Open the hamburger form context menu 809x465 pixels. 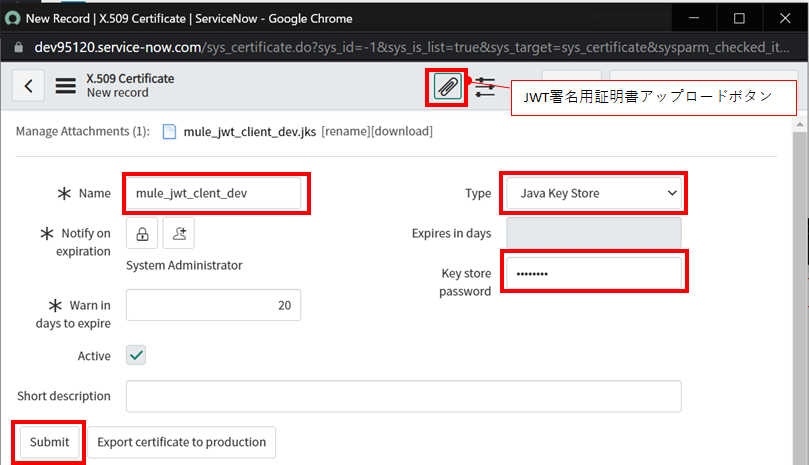tap(66, 86)
